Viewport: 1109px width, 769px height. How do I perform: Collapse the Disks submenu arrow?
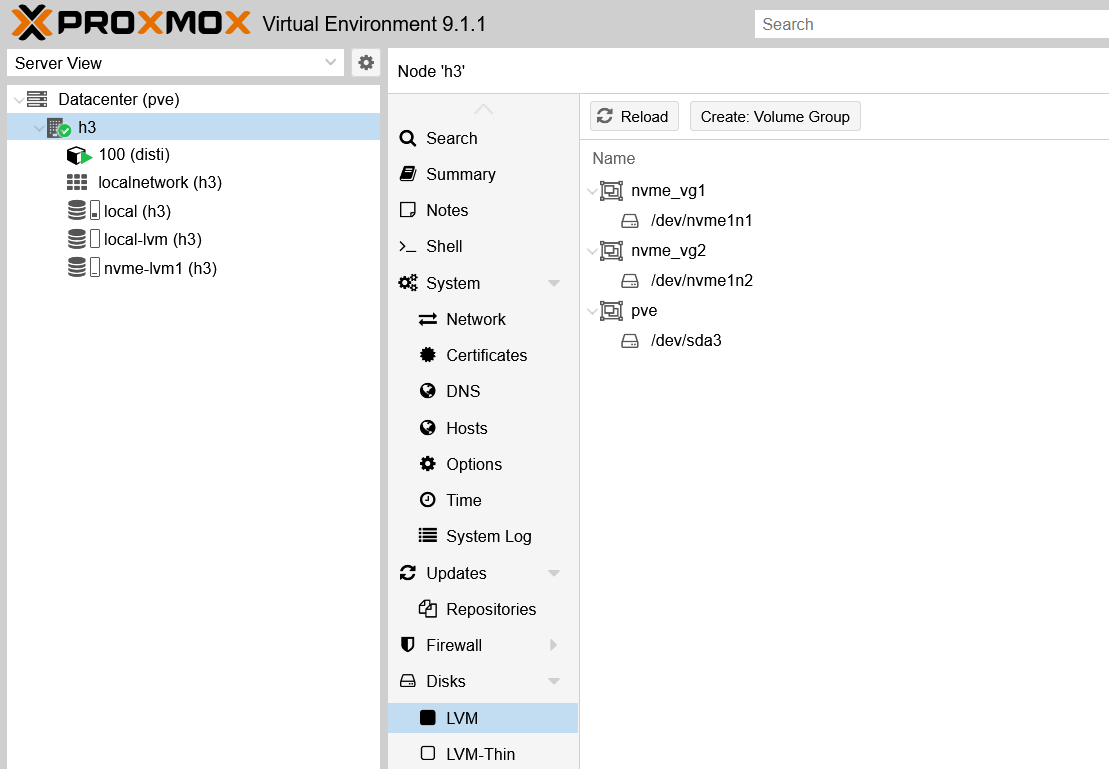(554, 681)
